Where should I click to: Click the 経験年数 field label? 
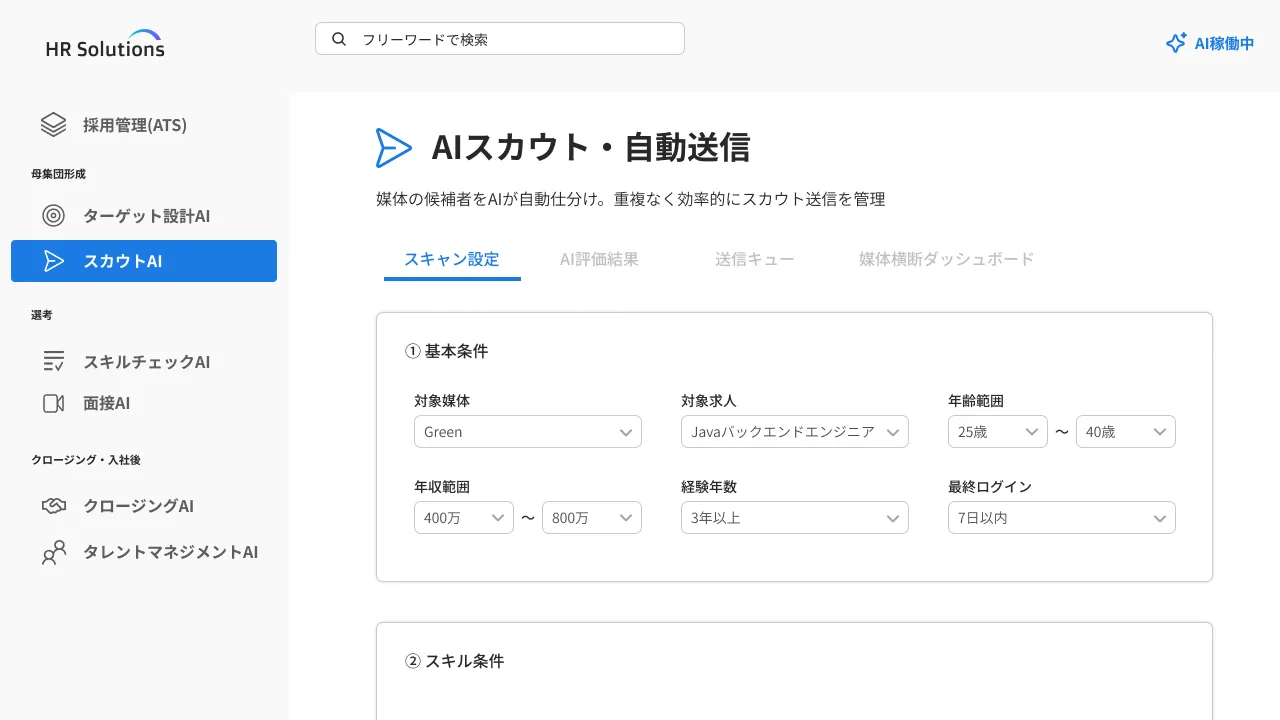point(709,487)
